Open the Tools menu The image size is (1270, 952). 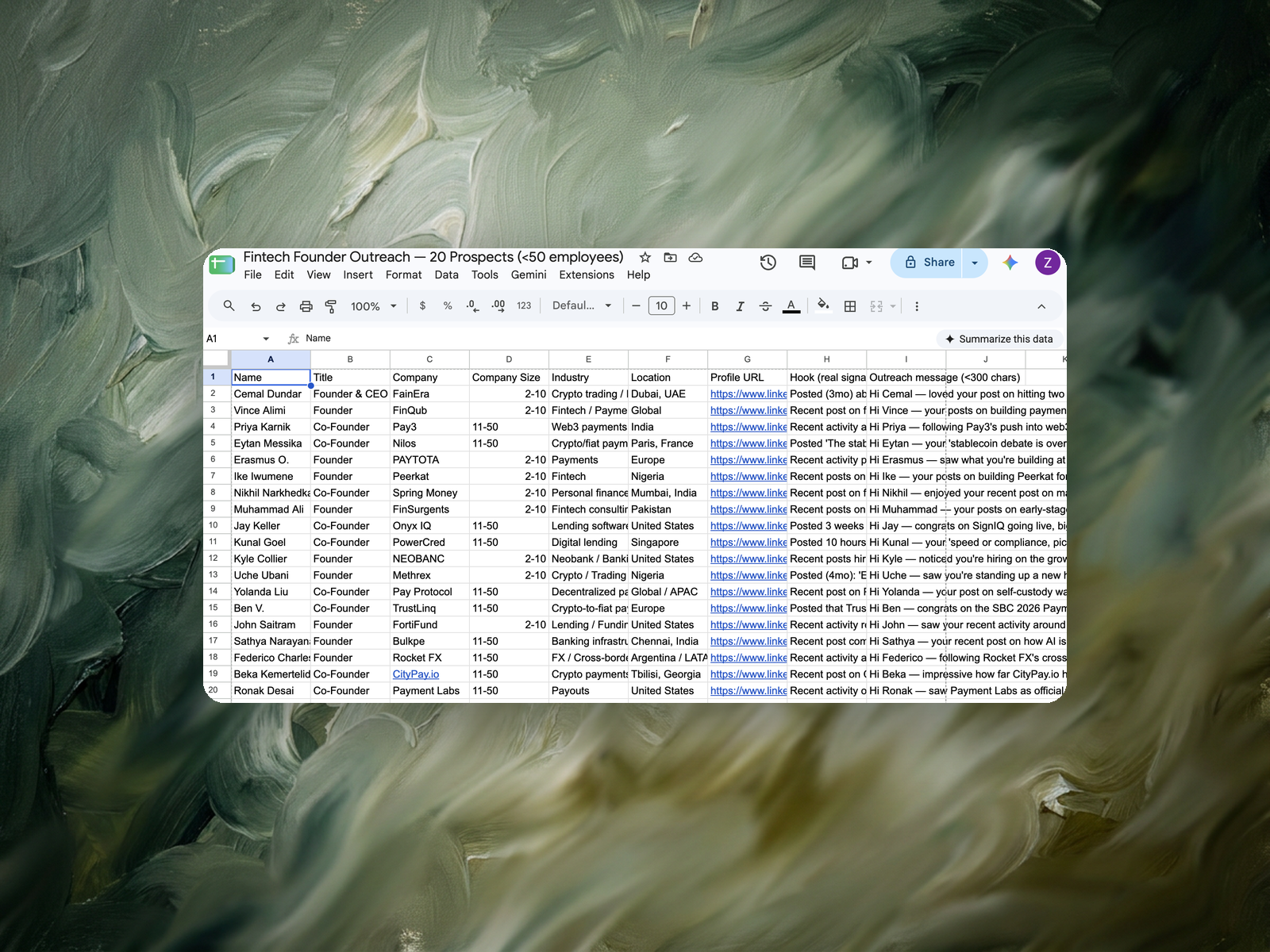[485, 274]
